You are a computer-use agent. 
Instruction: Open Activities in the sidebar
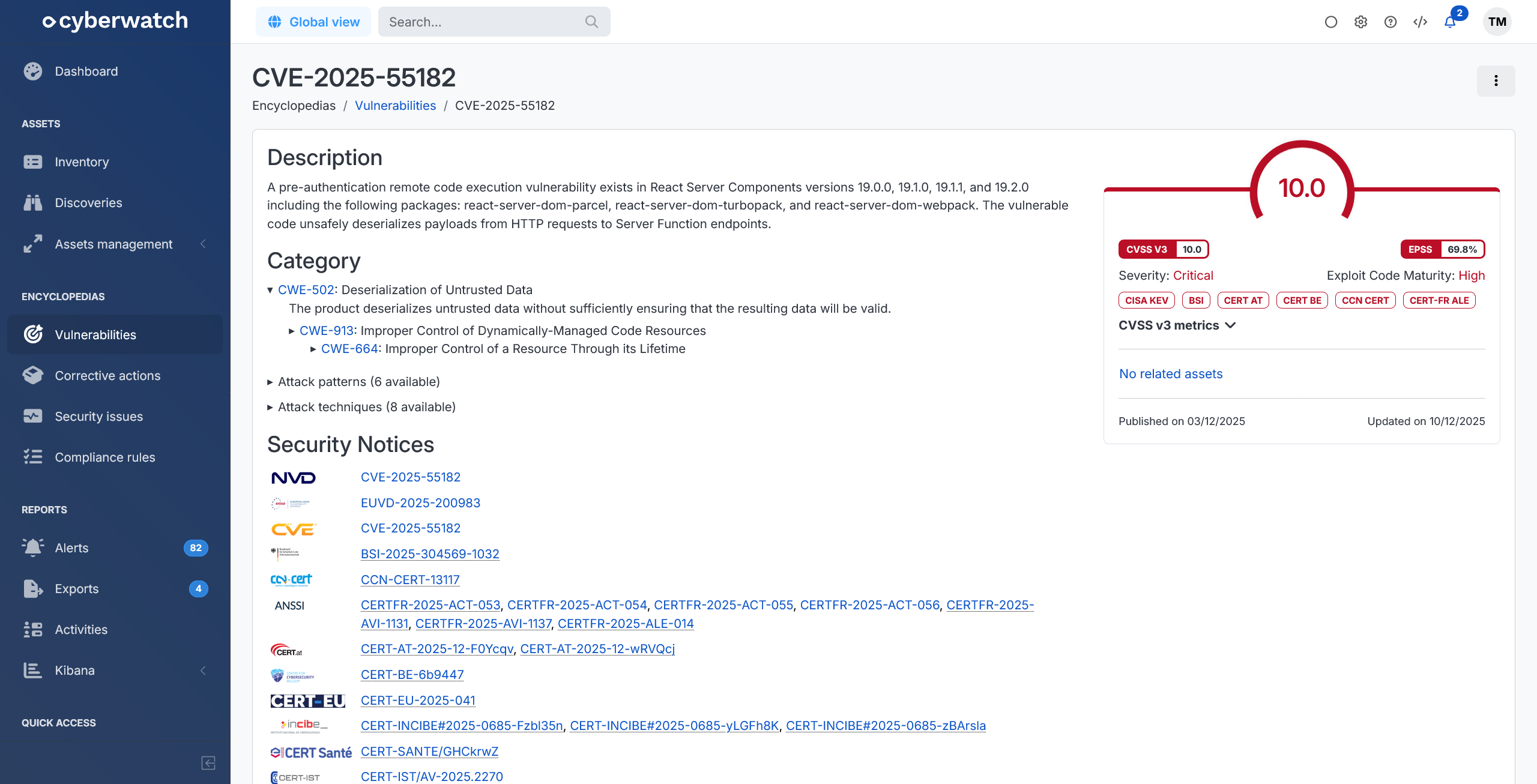tap(115, 630)
